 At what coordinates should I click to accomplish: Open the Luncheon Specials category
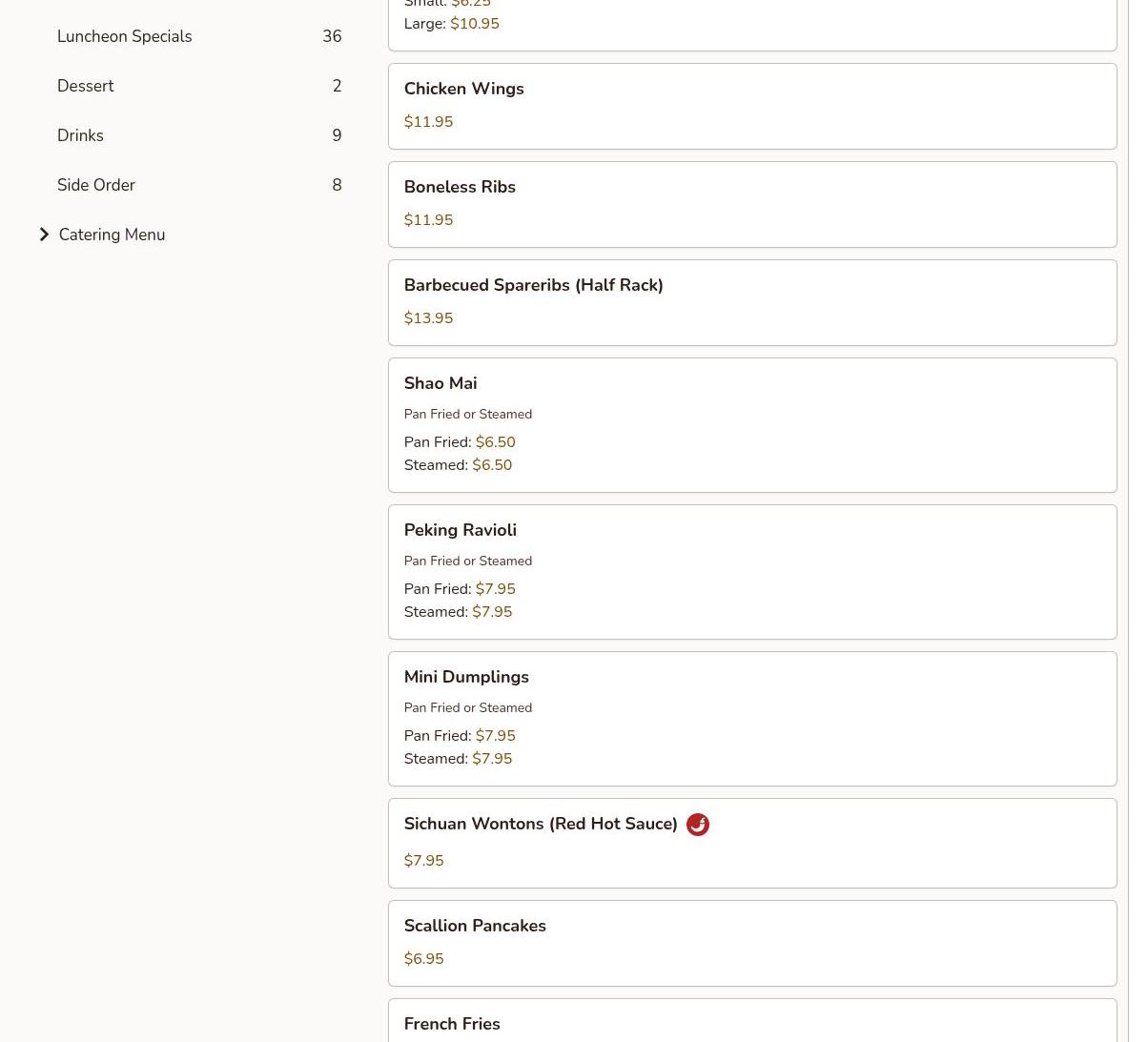tap(124, 36)
